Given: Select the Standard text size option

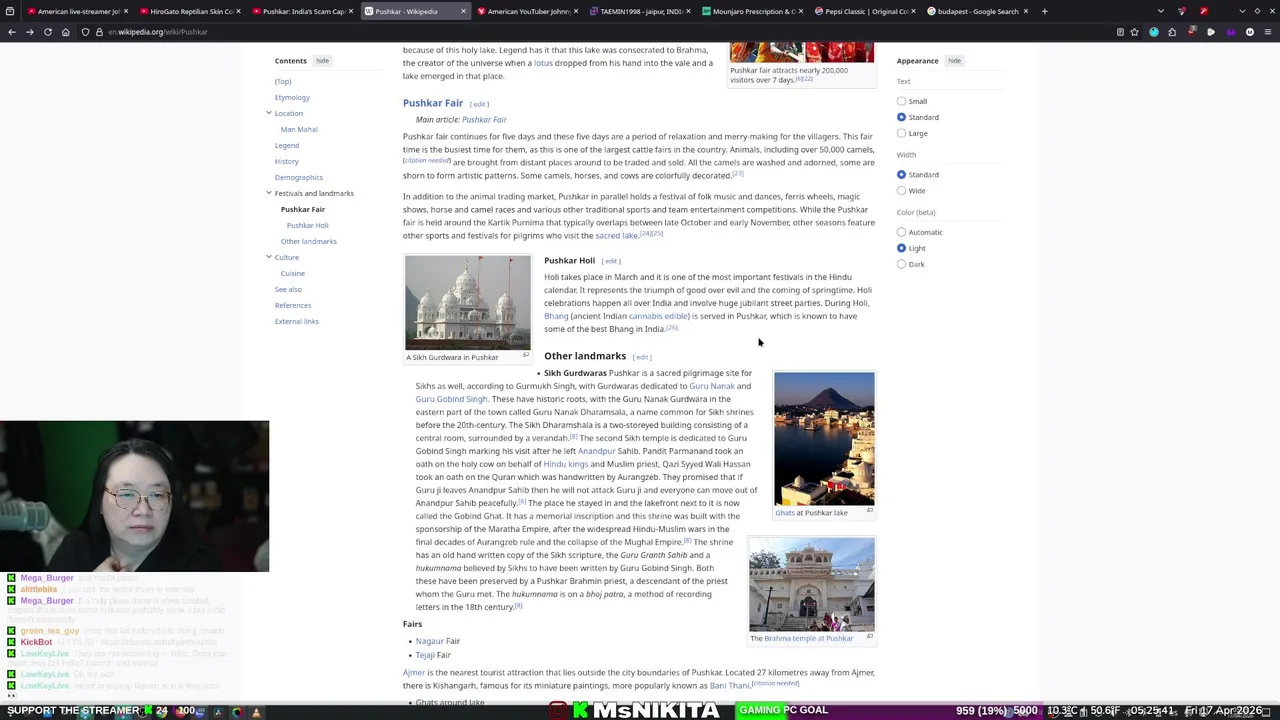Looking at the screenshot, I should pos(901,117).
